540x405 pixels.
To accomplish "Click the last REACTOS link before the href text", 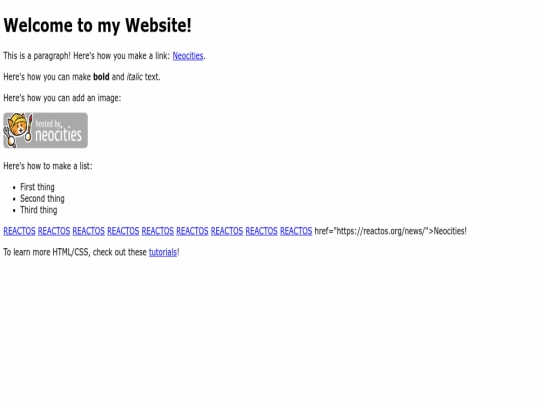I will 296,231.
